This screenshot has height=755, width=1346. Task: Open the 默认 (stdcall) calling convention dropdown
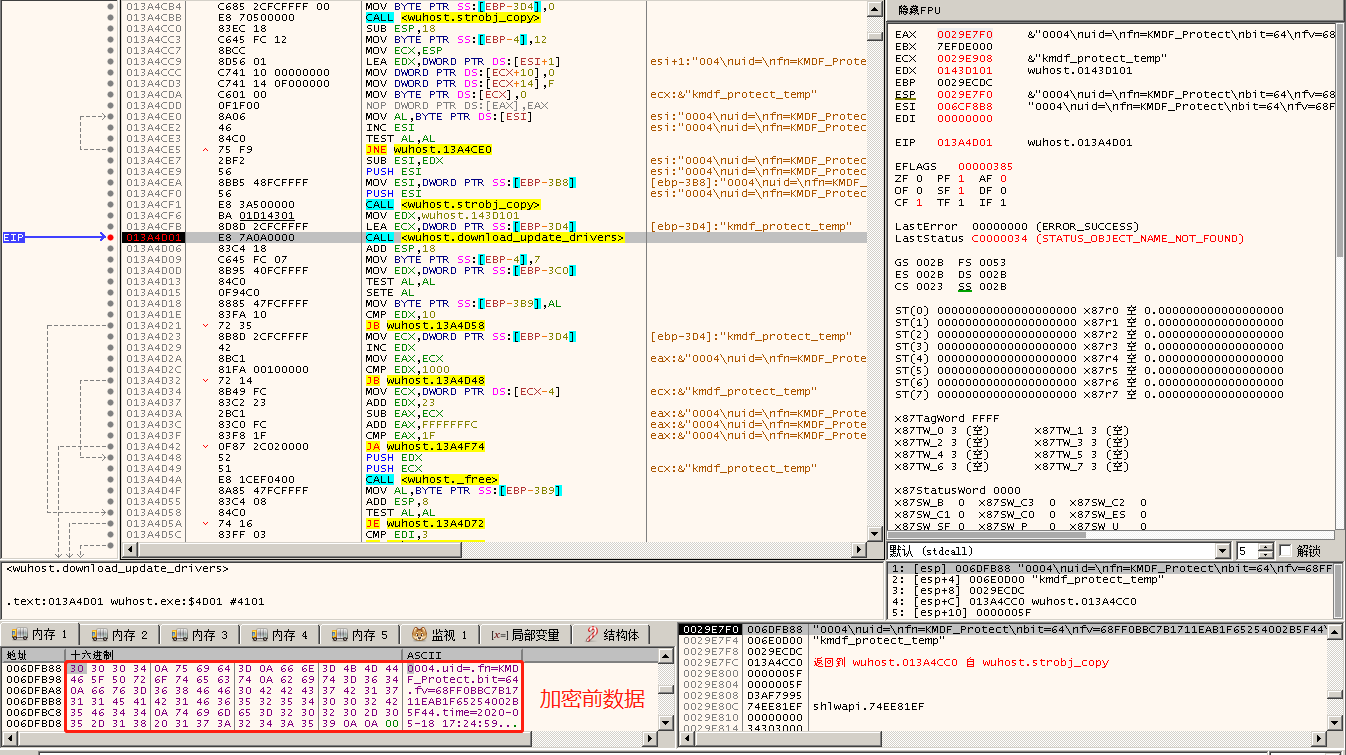(x=1222, y=551)
